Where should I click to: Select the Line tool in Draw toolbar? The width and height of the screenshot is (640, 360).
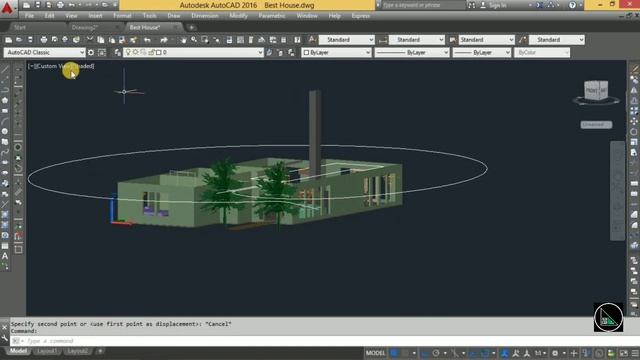point(5,69)
